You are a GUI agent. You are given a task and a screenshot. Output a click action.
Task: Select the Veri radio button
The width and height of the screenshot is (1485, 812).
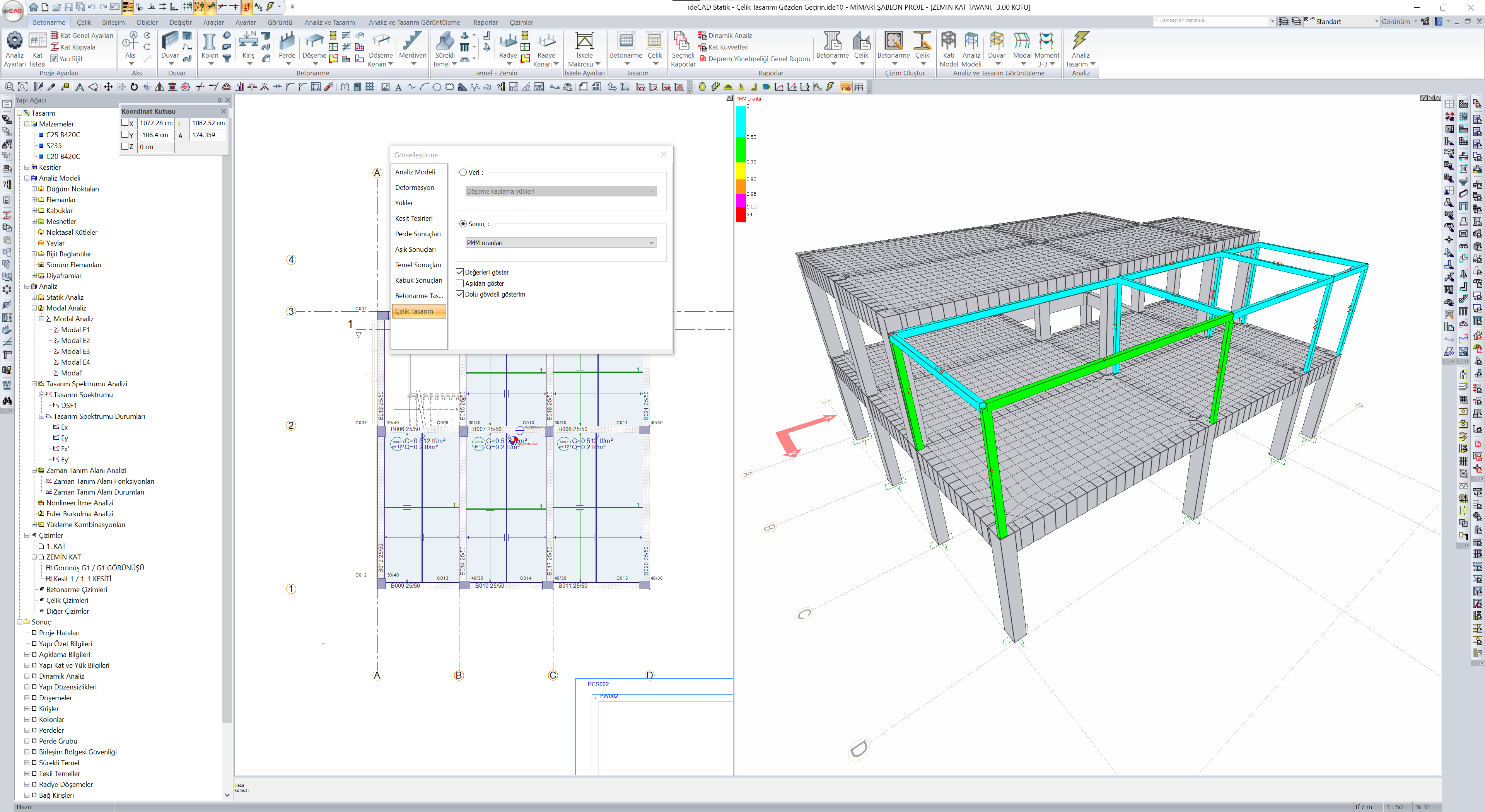click(463, 172)
